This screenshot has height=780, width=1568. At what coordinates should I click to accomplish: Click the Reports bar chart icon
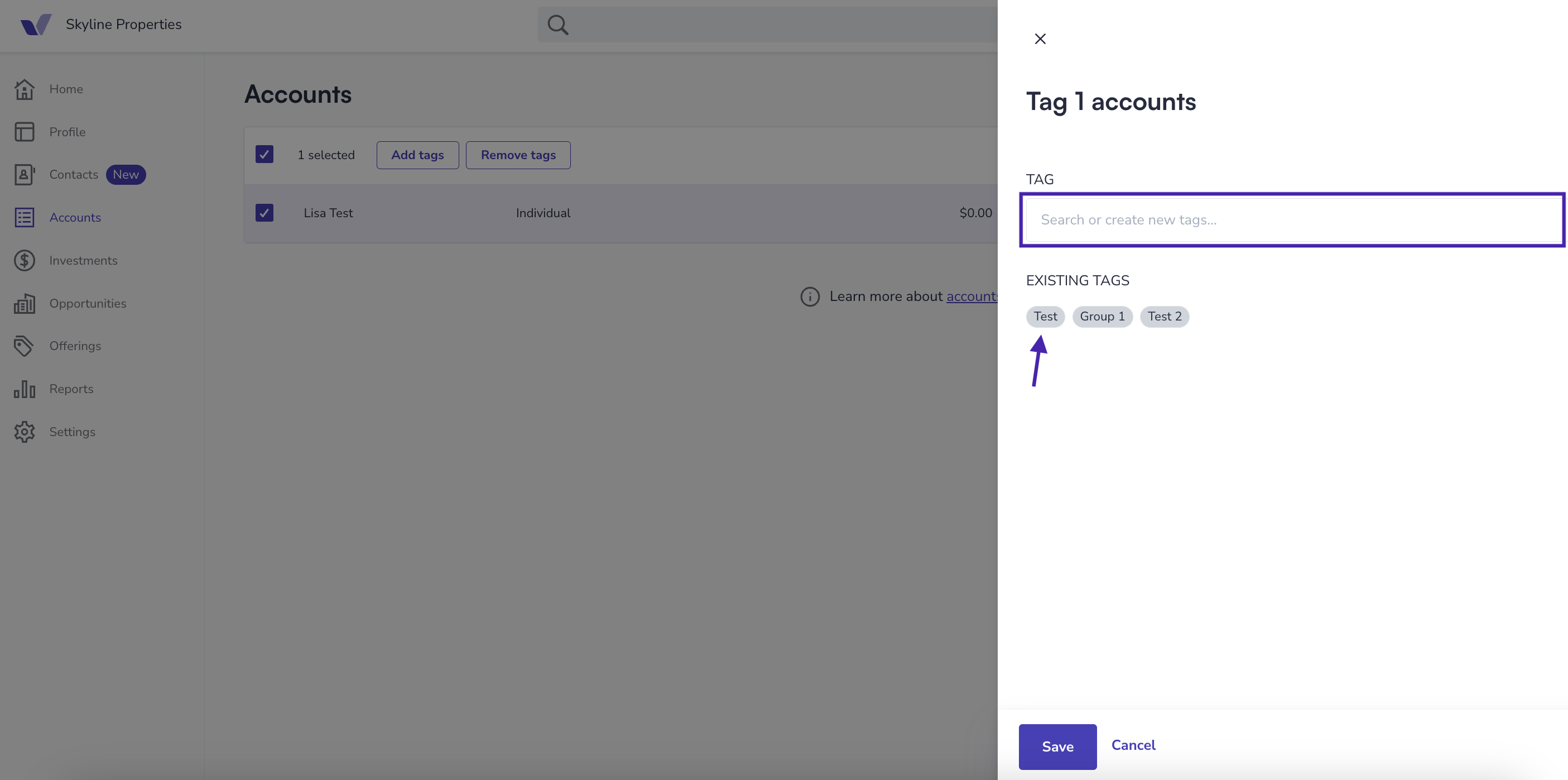[25, 389]
